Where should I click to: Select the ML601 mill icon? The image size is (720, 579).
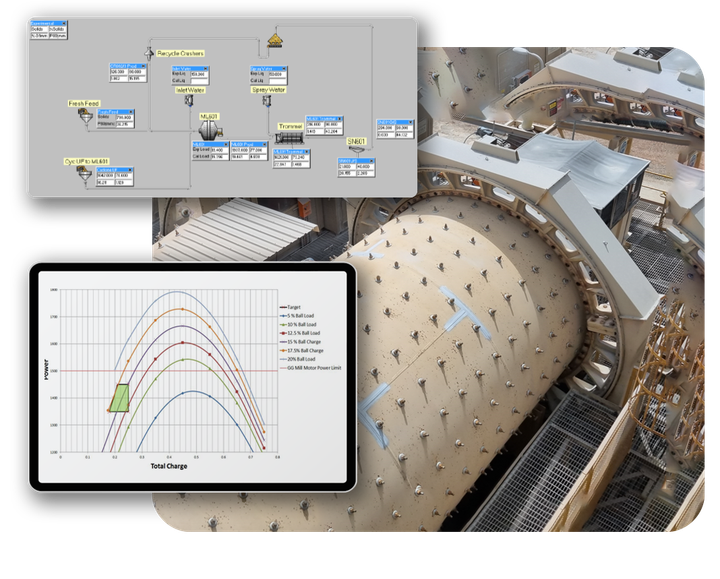(x=210, y=130)
